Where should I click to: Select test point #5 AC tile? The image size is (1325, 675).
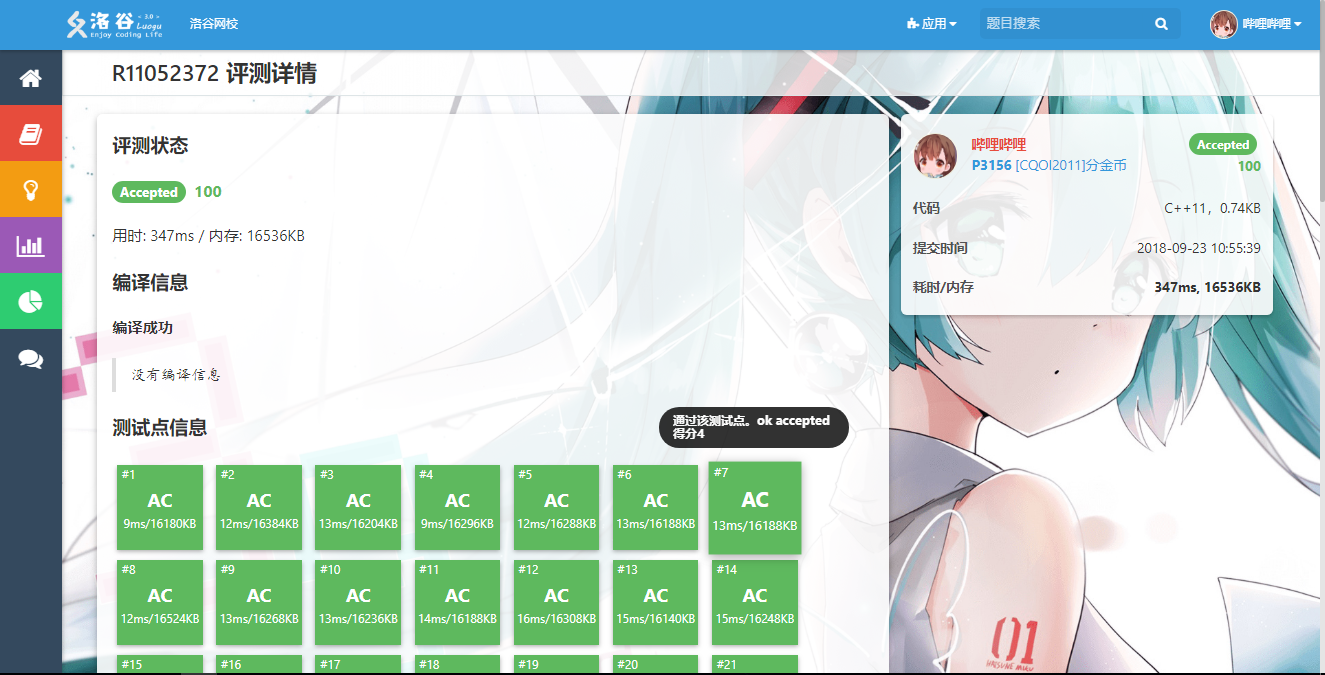pos(557,507)
